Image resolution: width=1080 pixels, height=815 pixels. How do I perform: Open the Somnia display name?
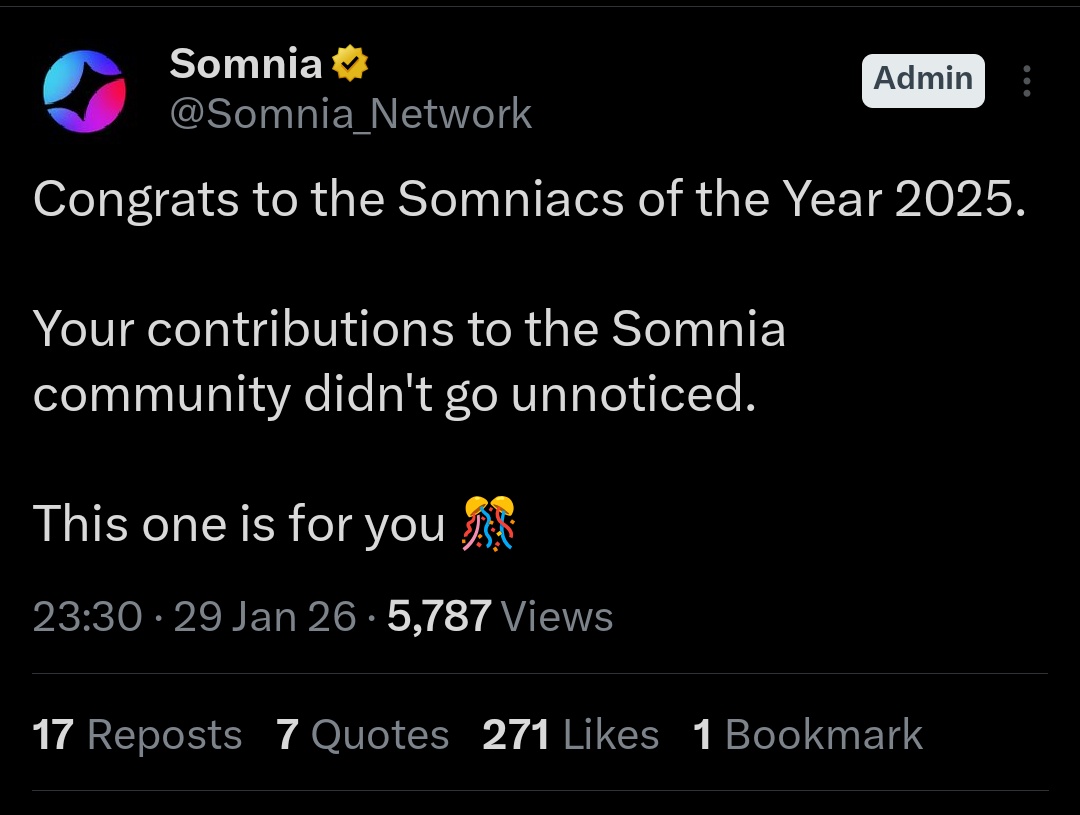245,65
